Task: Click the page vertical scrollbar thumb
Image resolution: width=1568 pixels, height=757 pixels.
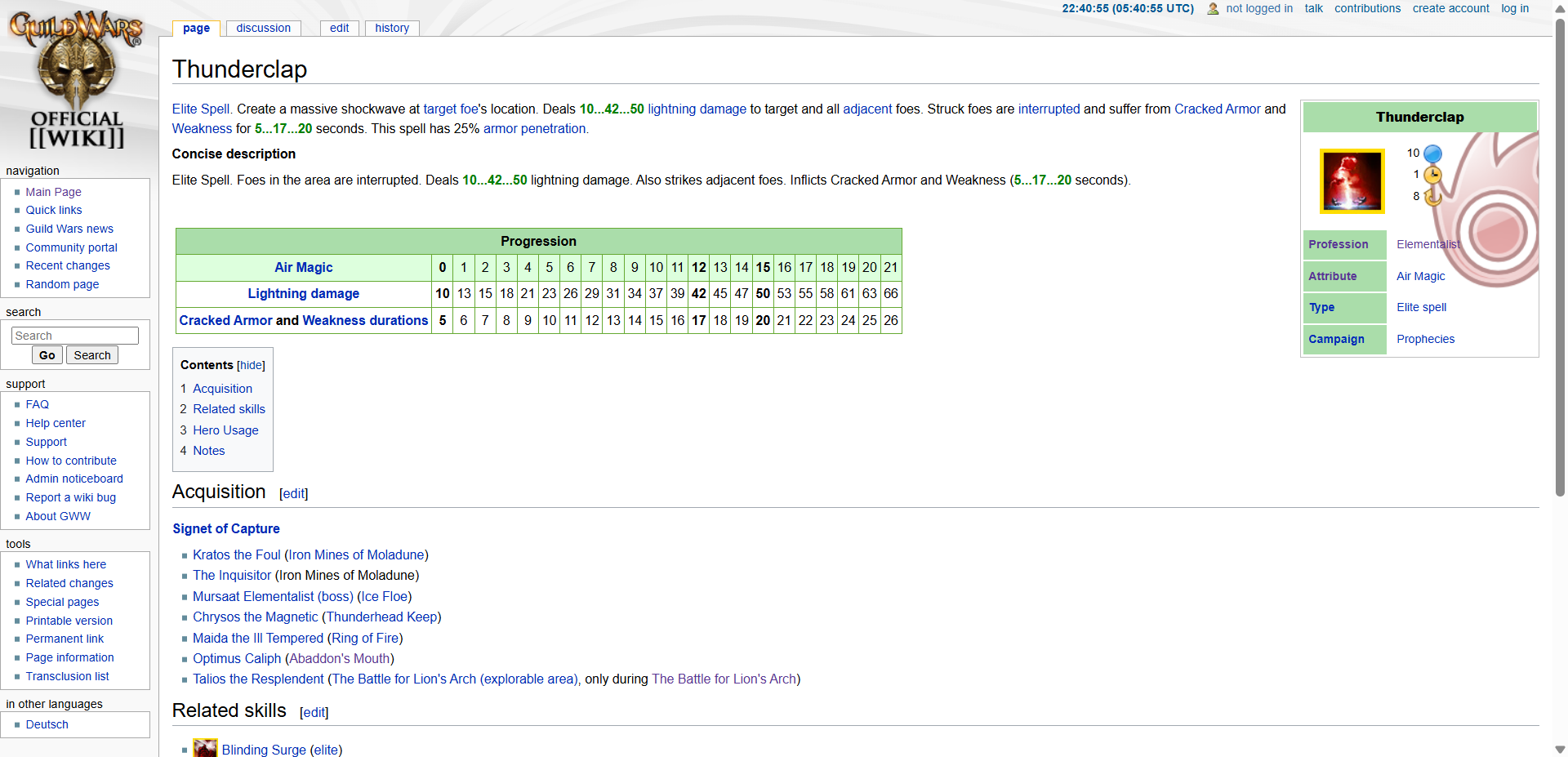Action: pos(1560,257)
